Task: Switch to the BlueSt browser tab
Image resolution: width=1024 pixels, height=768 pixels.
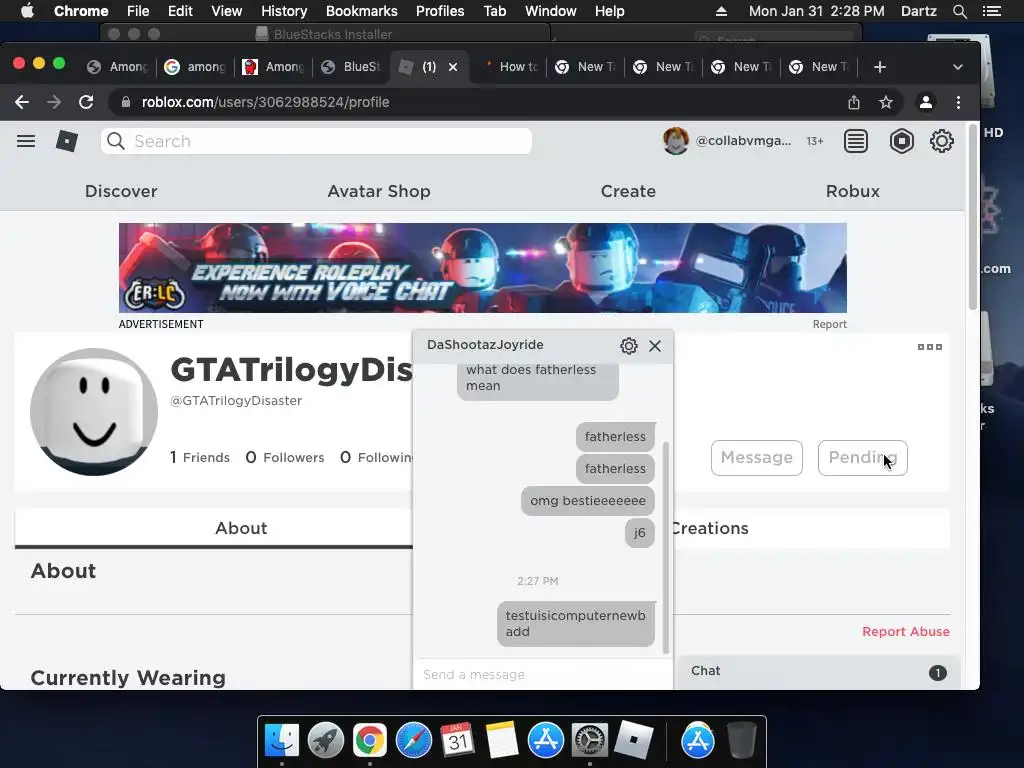Action: 351,67
